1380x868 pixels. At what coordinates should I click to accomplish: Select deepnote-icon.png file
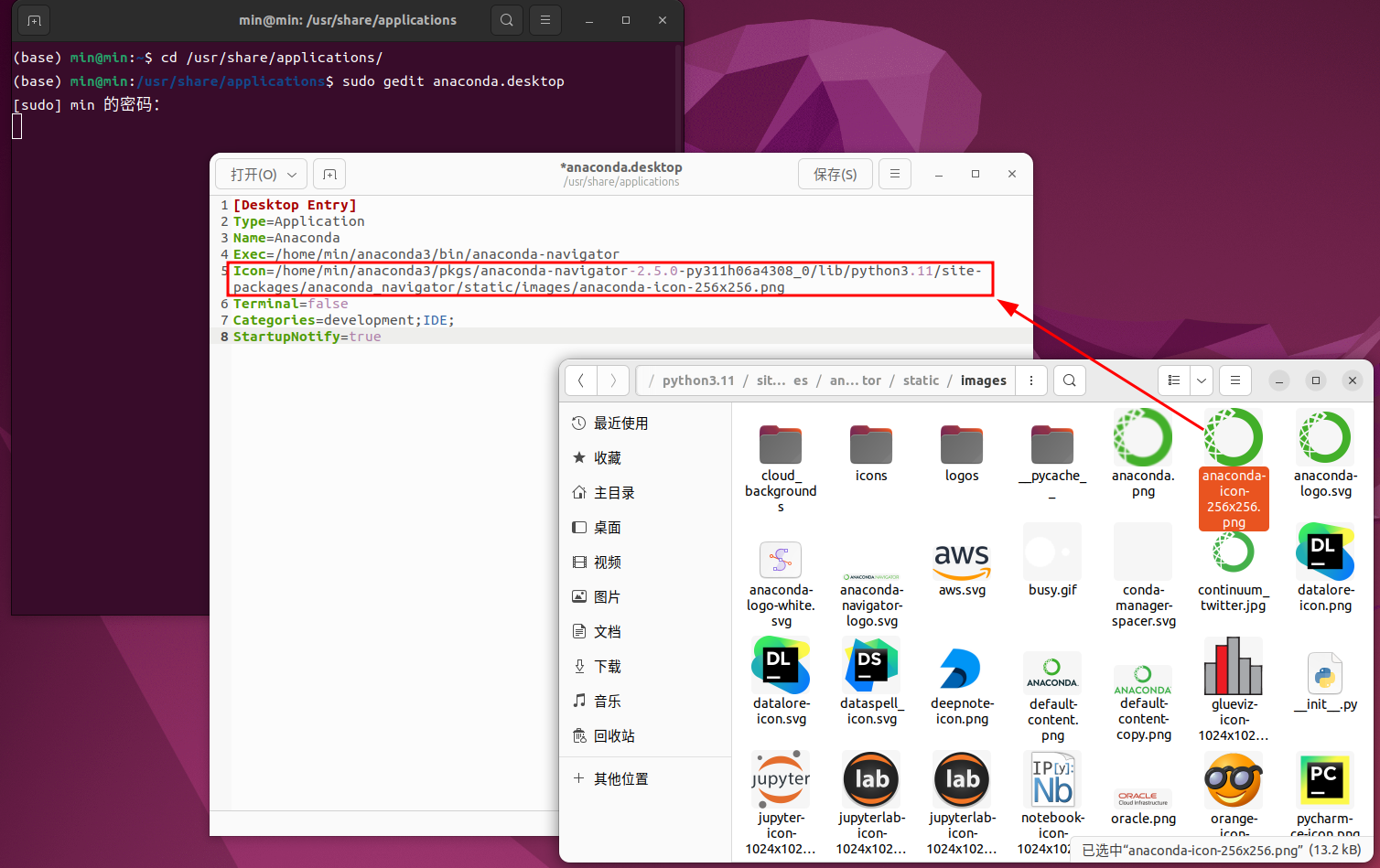tap(962, 686)
